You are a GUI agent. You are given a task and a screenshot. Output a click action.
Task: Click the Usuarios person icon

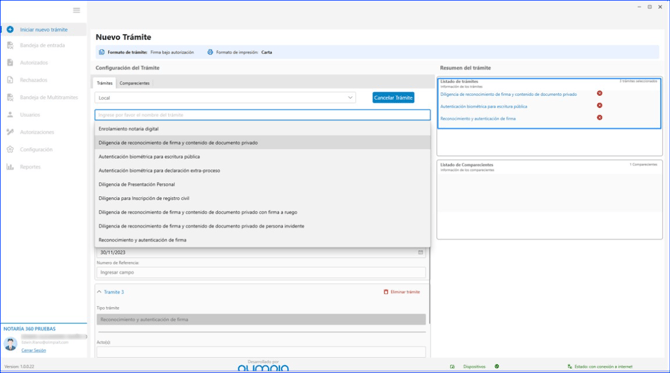coord(10,115)
